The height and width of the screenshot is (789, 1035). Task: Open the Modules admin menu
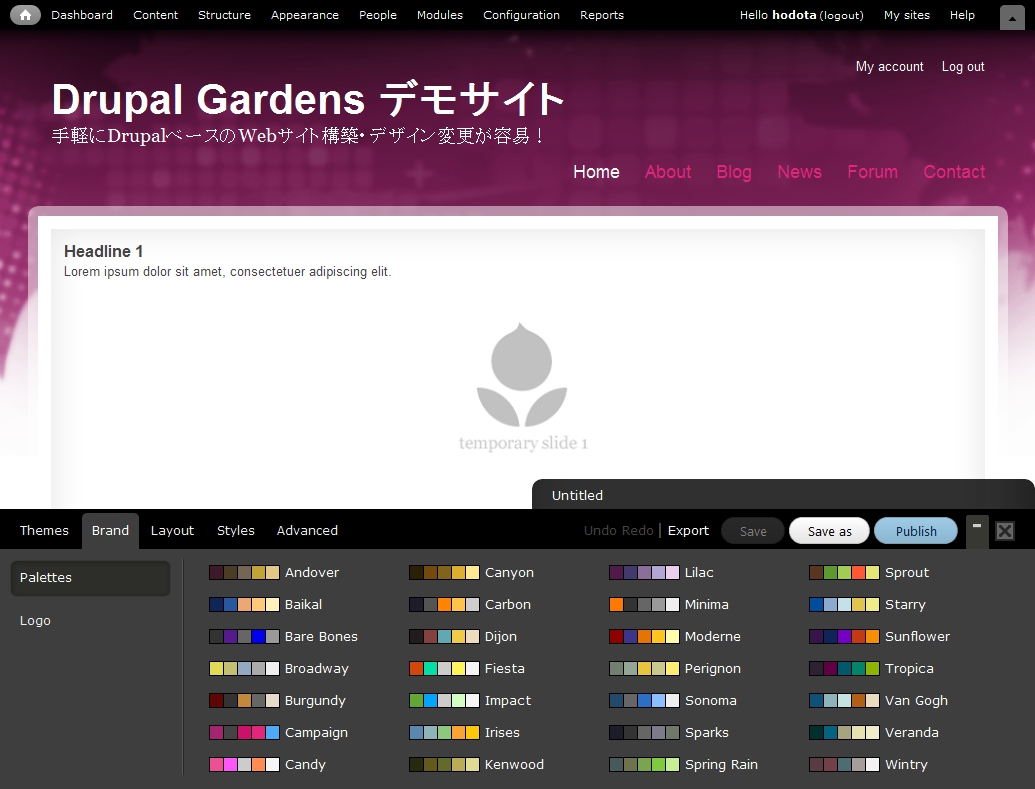440,15
